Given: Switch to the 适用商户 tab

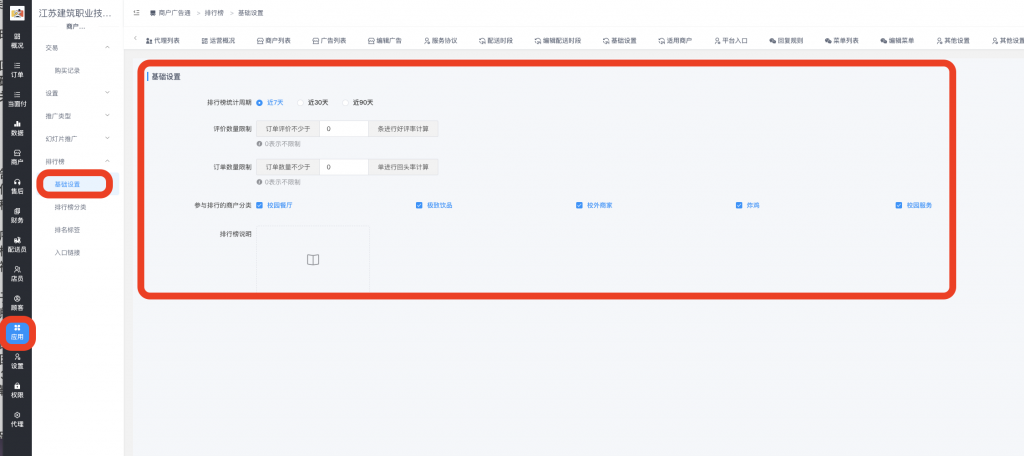Looking at the screenshot, I should click(675, 41).
